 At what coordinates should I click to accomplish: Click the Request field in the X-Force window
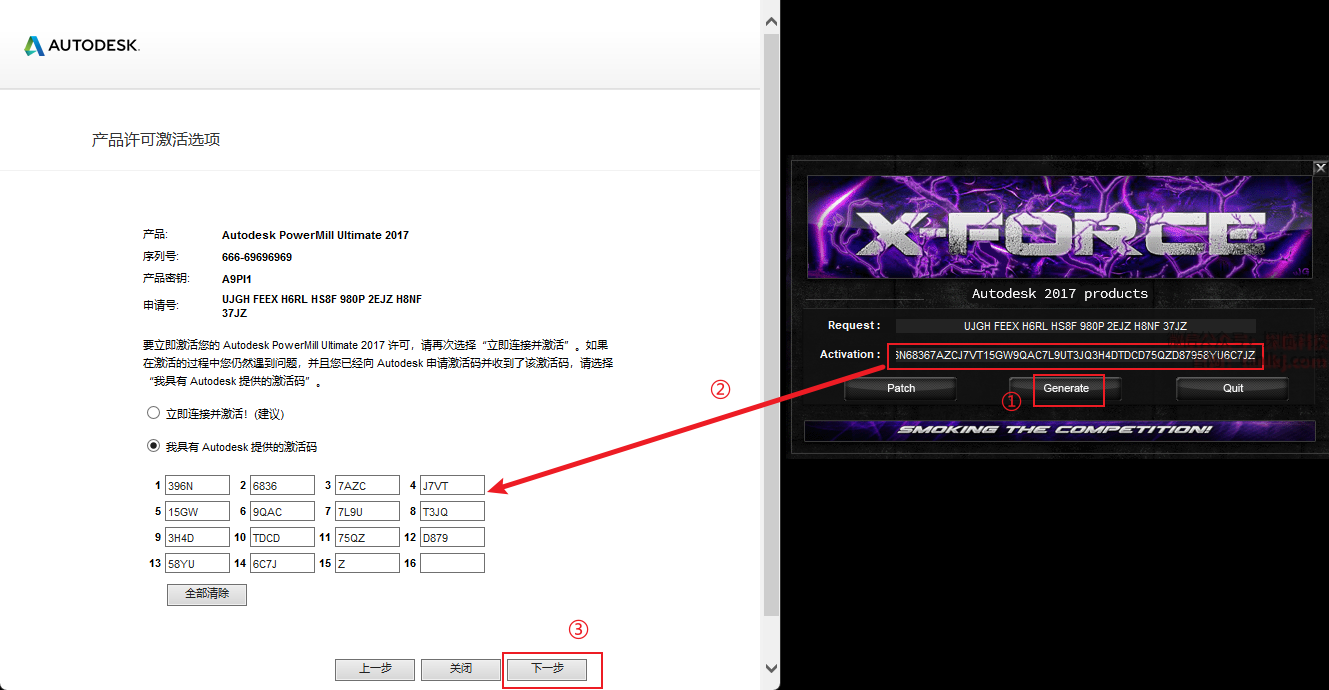pos(1075,326)
